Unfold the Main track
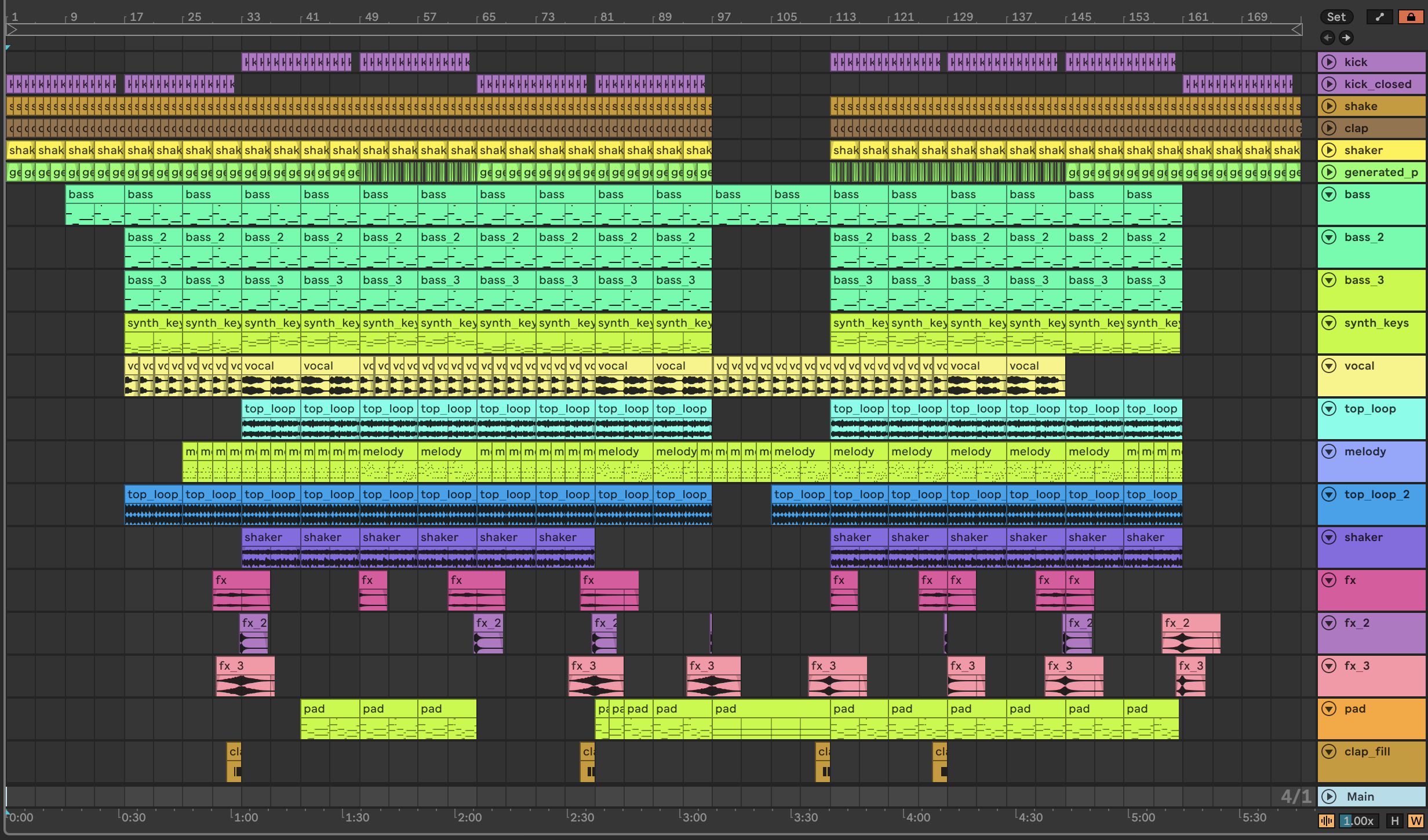This screenshot has height=840, width=1428. (x=1329, y=797)
